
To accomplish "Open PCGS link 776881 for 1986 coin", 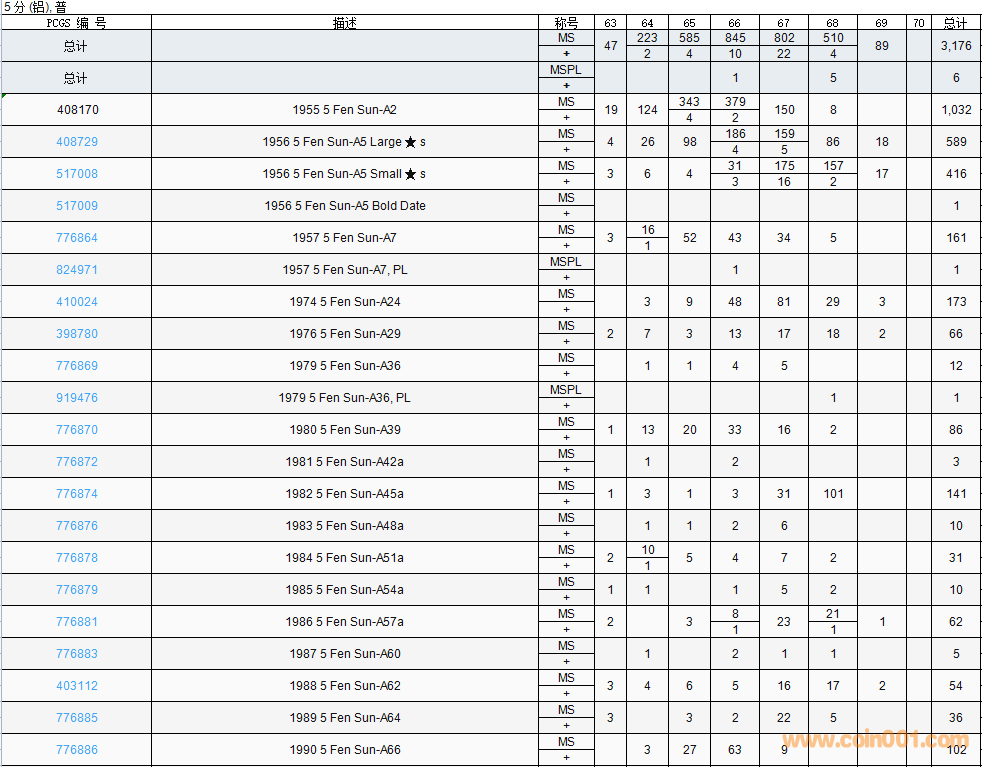I will pos(77,622).
